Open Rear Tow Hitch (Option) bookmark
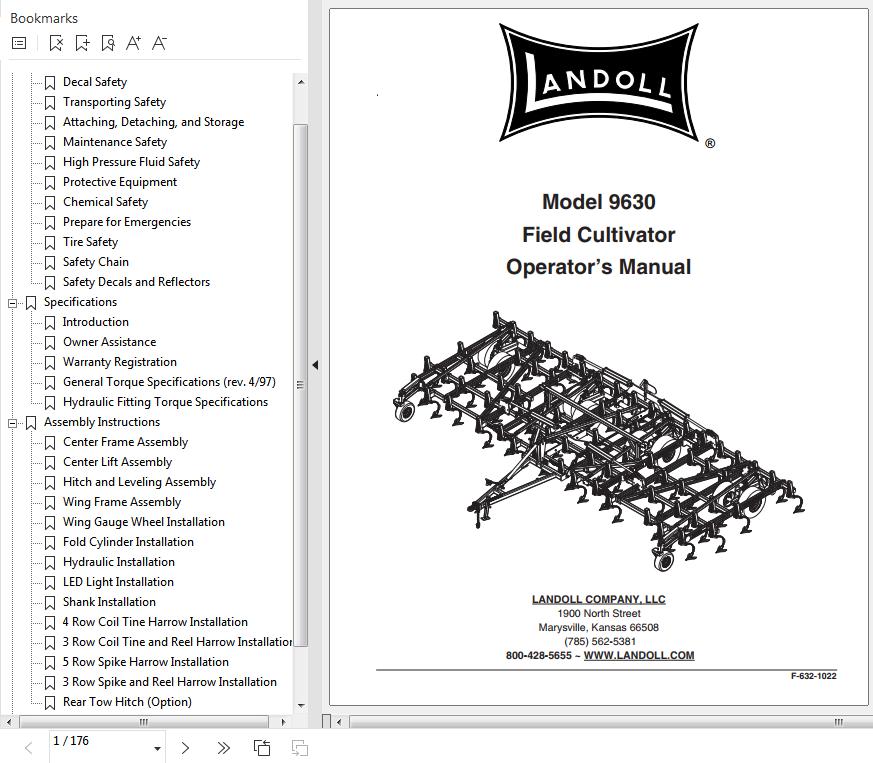873x763 pixels. pos(127,703)
